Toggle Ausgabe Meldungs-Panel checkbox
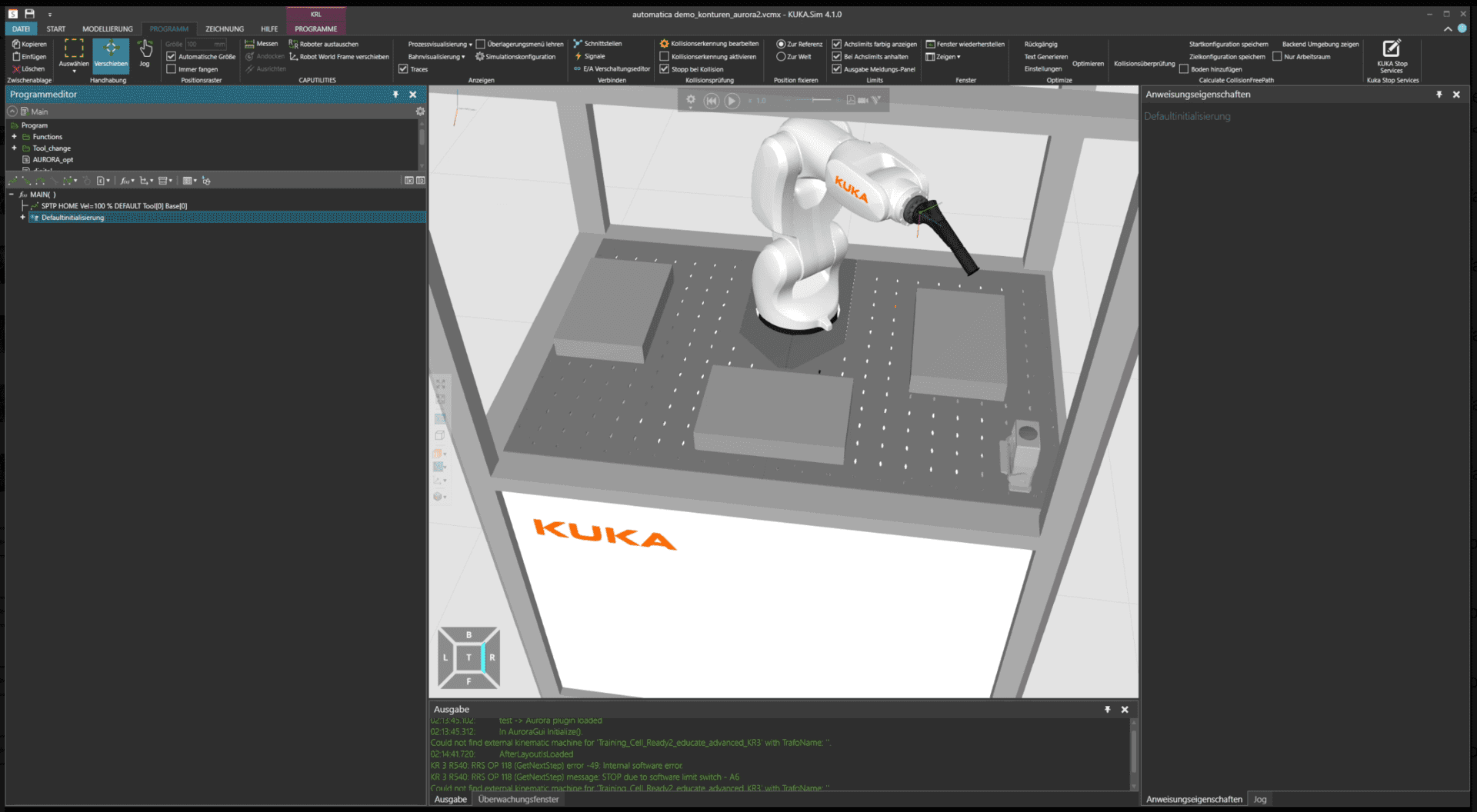Viewport: 1477px width, 812px height. [x=836, y=68]
